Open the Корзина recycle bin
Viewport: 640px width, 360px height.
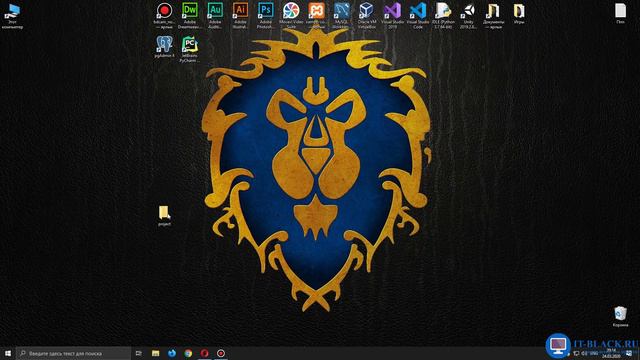pyautogui.click(x=620, y=317)
